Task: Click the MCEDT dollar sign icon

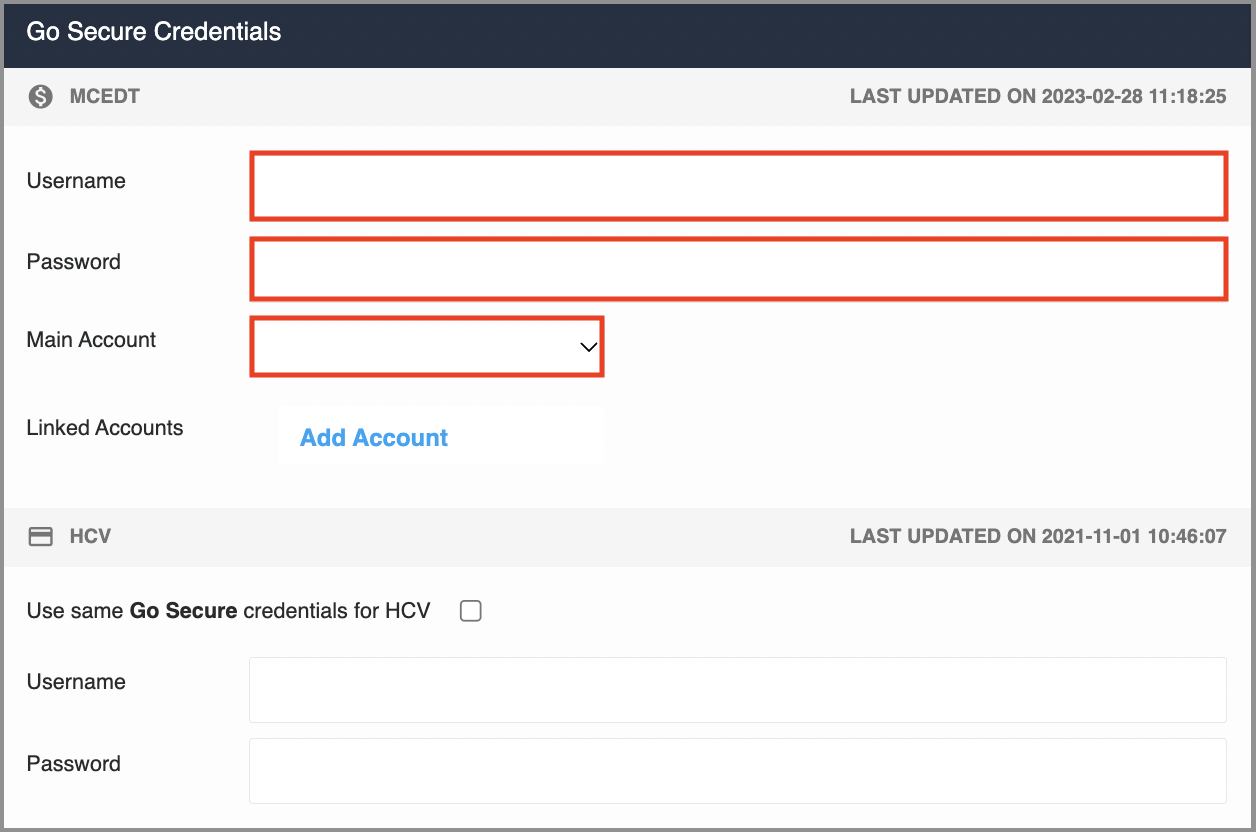Action: click(x=40, y=97)
